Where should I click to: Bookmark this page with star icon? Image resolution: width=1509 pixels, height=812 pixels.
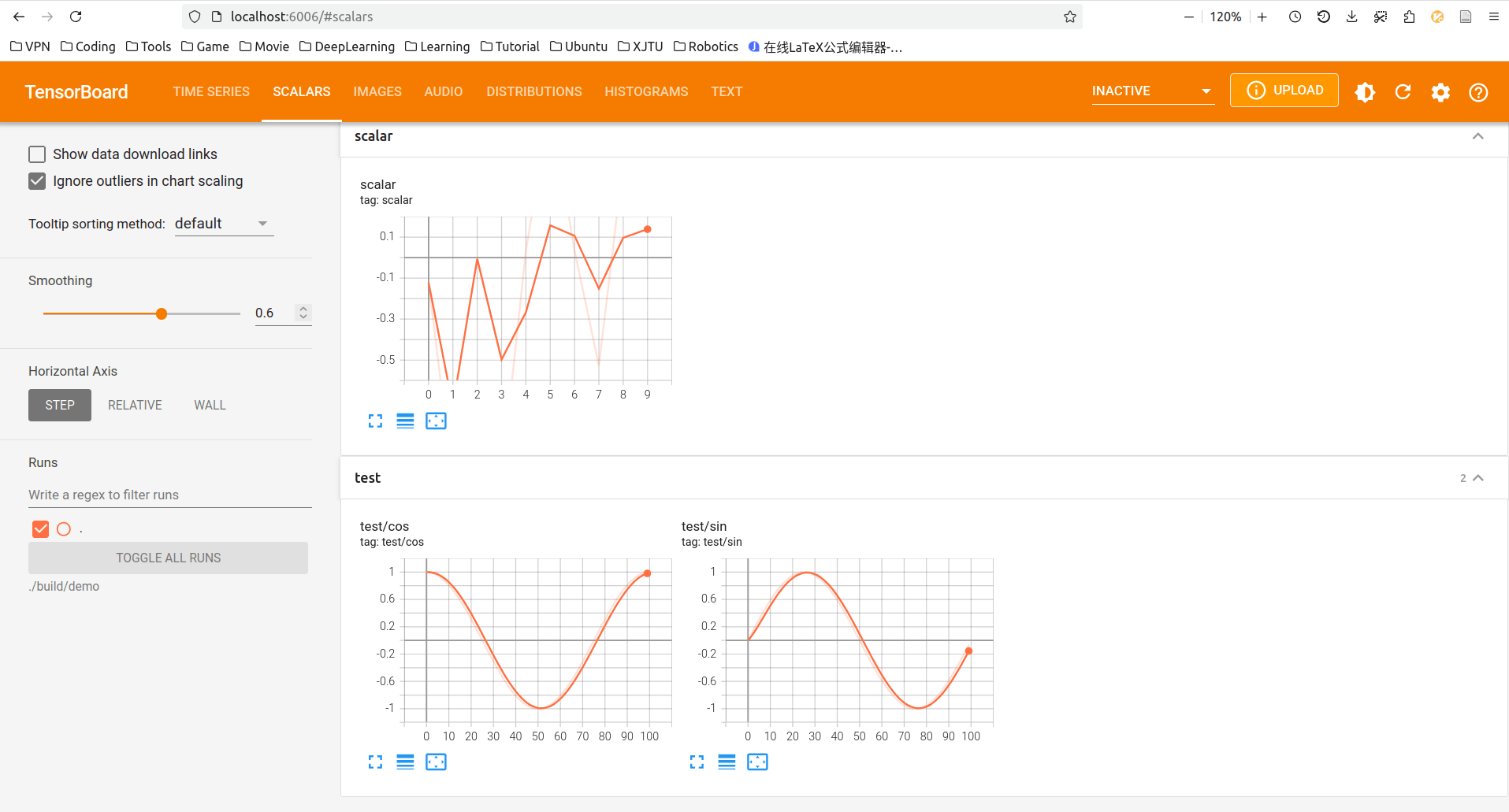[x=1069, y=17]
